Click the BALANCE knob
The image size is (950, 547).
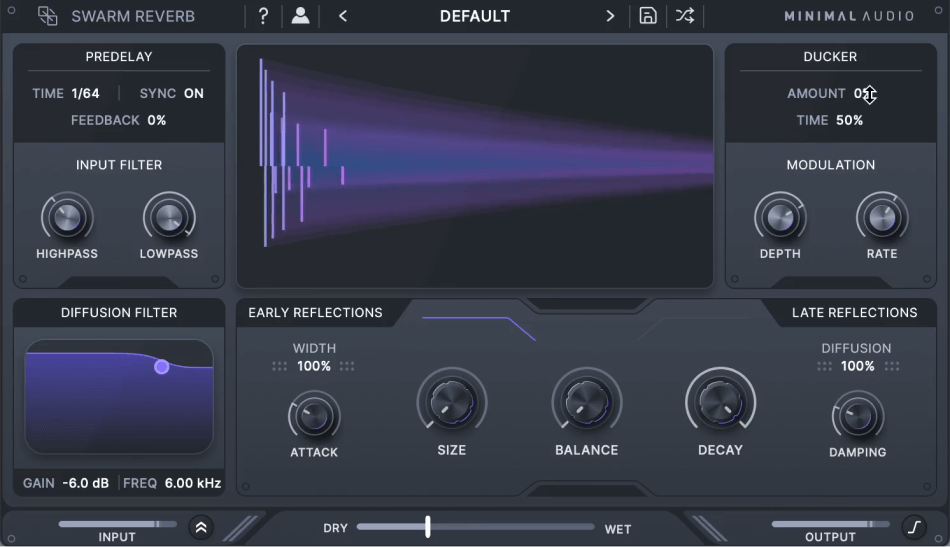coord(586,402)
